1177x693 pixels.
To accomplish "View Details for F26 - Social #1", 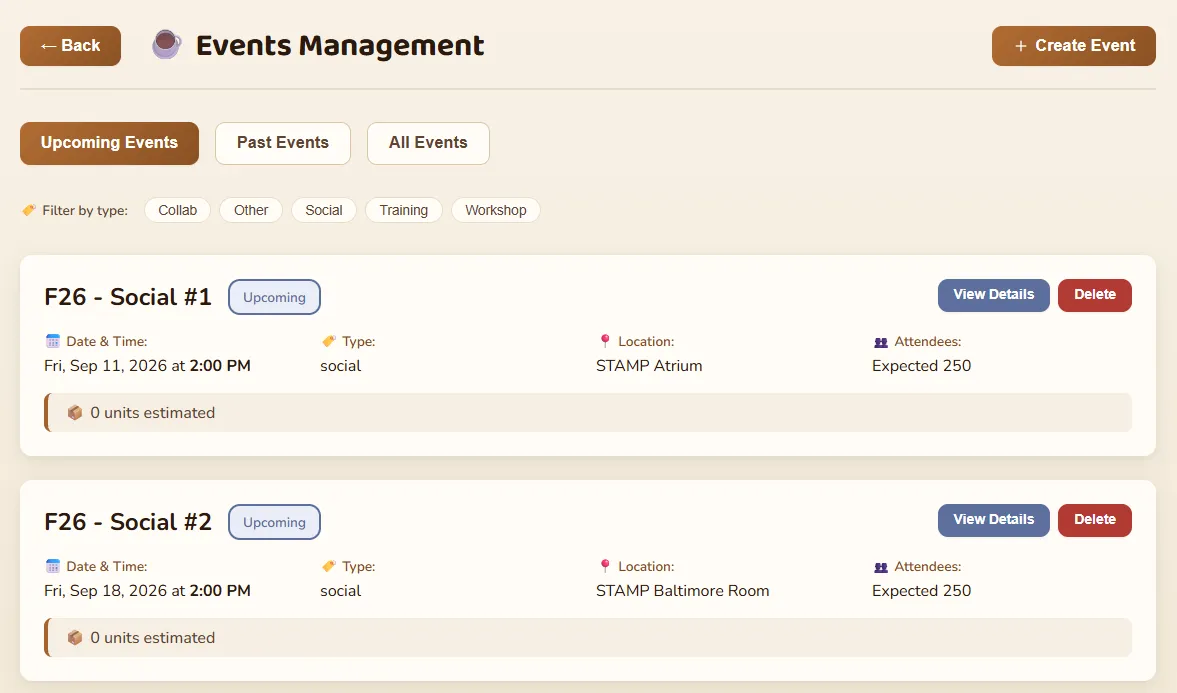I will tap(993, 295).
